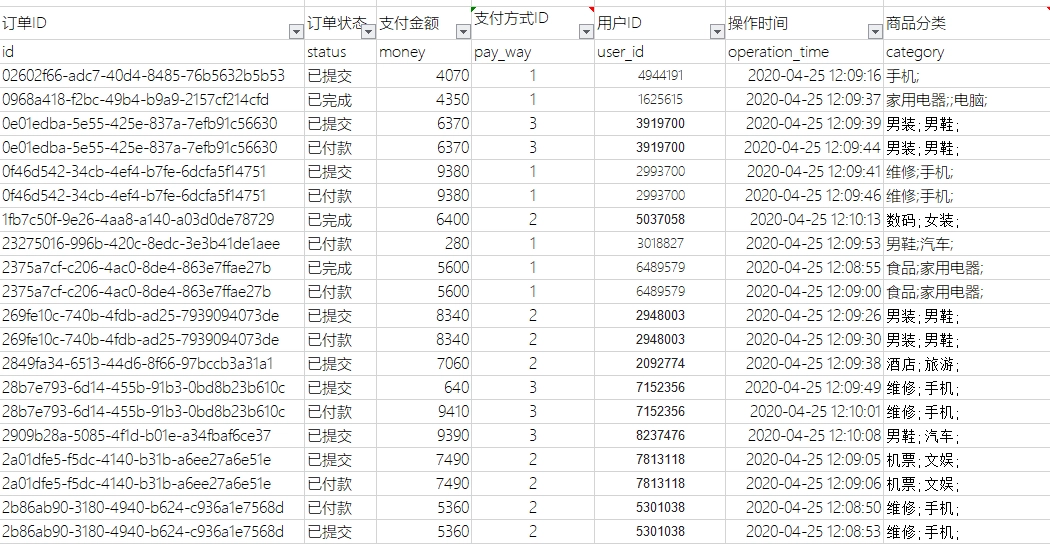Click the 'money' field name cell
Image resolution: width=1050 pixels, height=544 pixels.
424,52
